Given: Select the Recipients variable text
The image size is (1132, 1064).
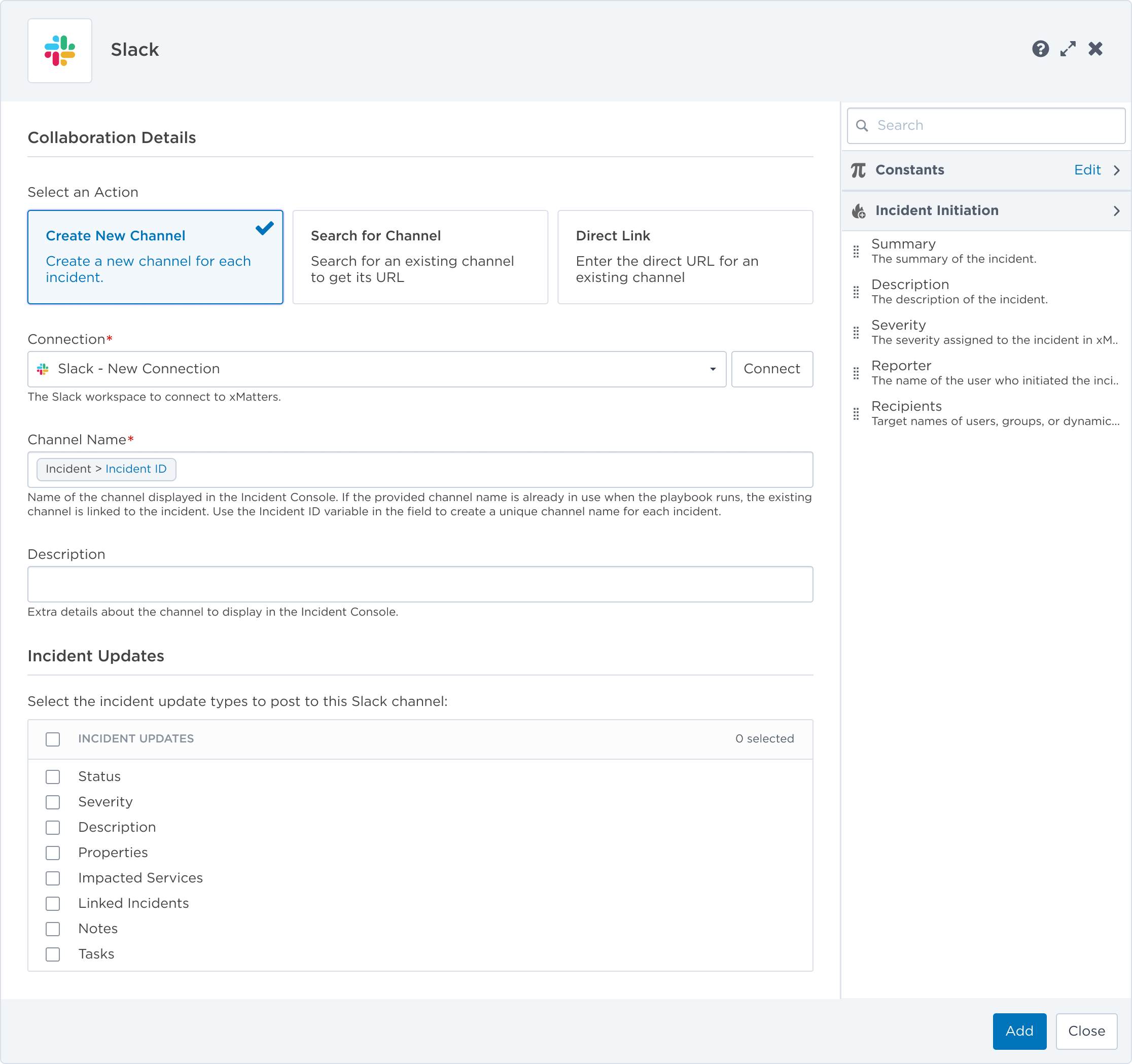Looking at the screenshot, I should [906, 406].
